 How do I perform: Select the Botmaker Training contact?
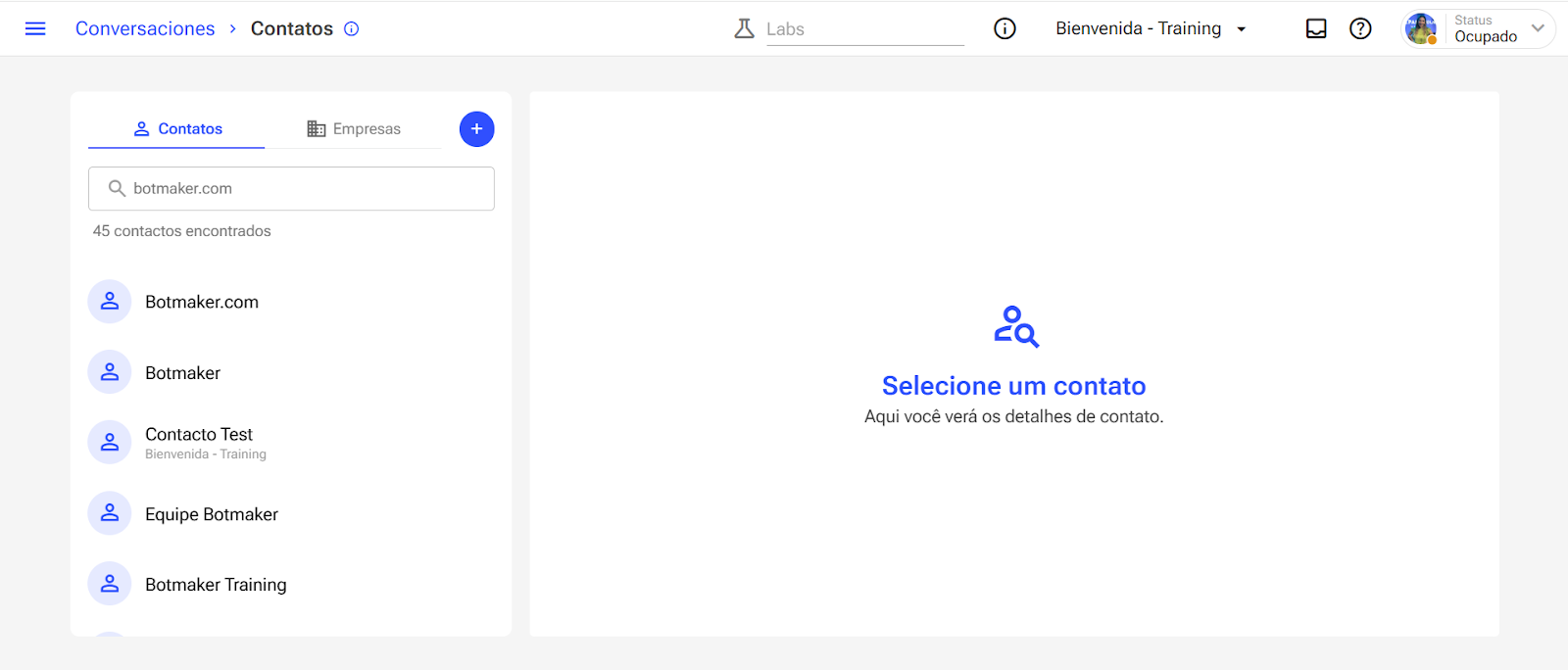(x=291, y=584)
